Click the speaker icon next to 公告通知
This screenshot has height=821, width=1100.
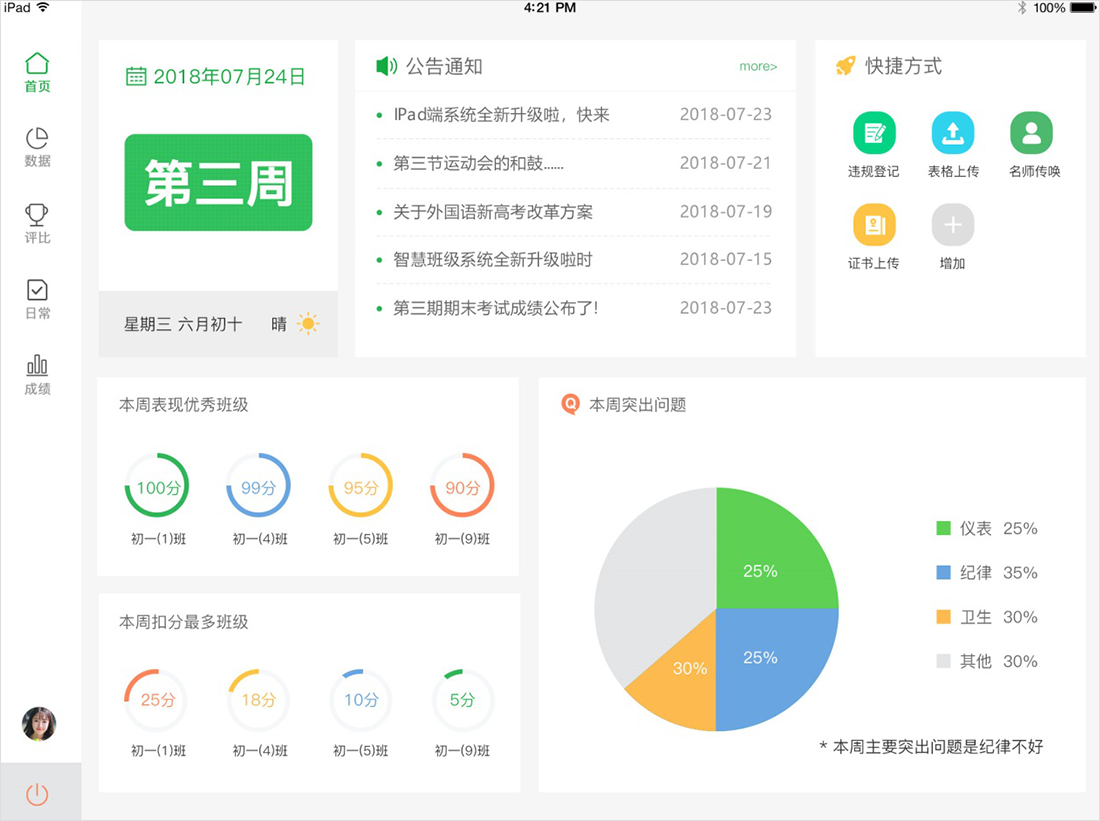[386, 67]
